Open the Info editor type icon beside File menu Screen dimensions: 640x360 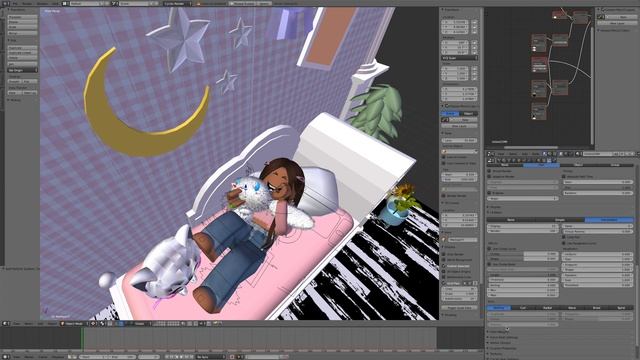click(6, 3)
